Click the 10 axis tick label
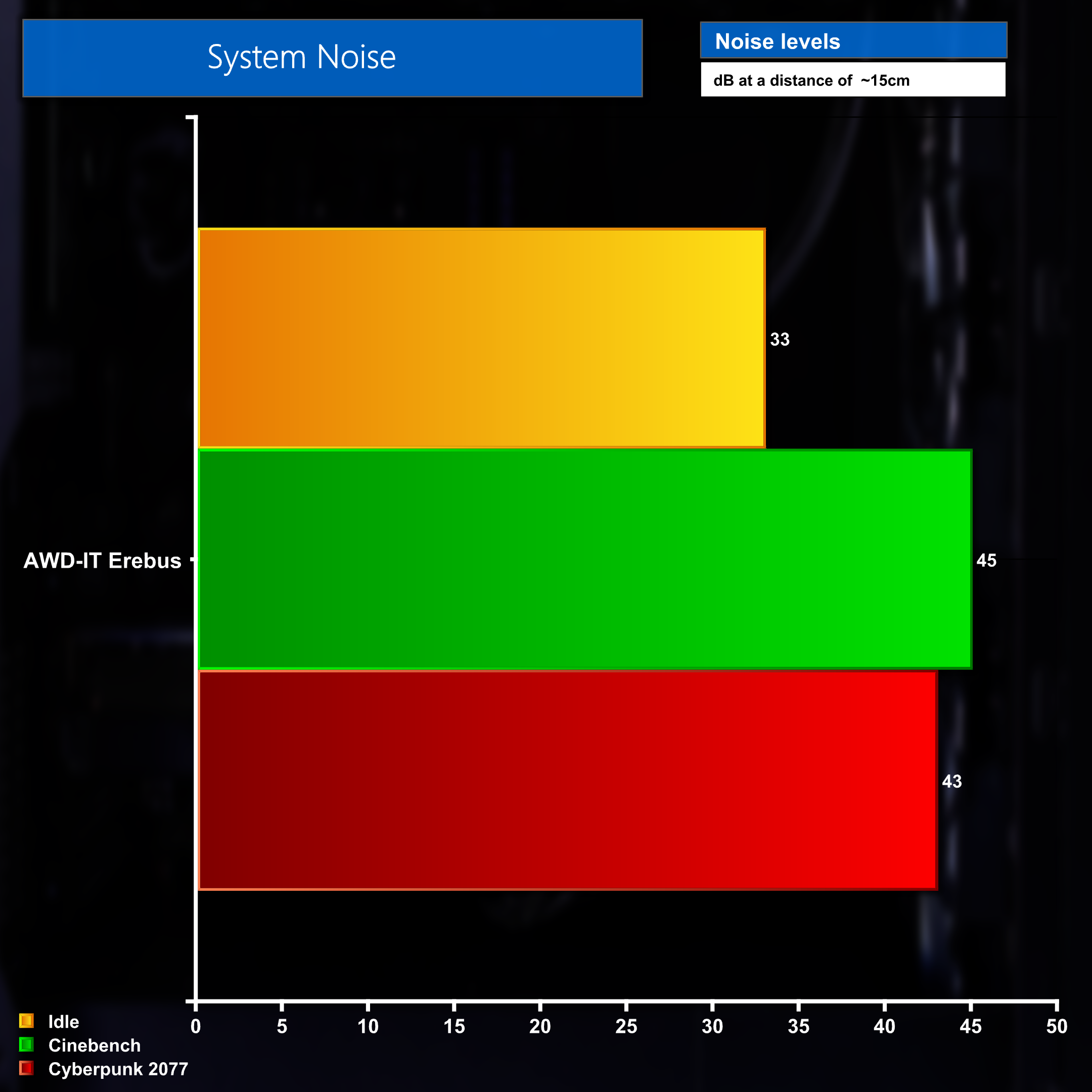 [x=368, y=1026]
